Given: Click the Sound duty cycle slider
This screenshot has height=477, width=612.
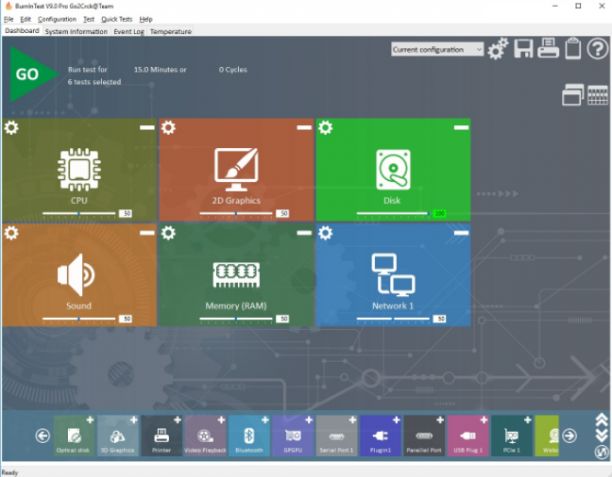Looking at the screenshot, I should 79,319.
